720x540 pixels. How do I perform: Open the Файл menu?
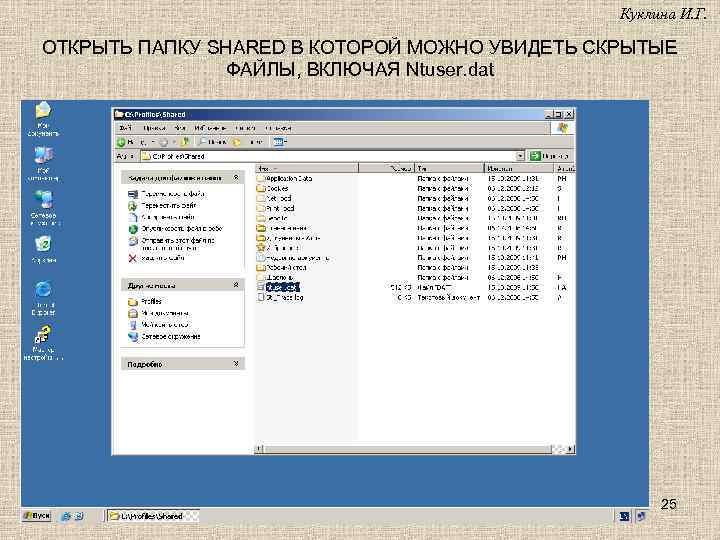126,128
